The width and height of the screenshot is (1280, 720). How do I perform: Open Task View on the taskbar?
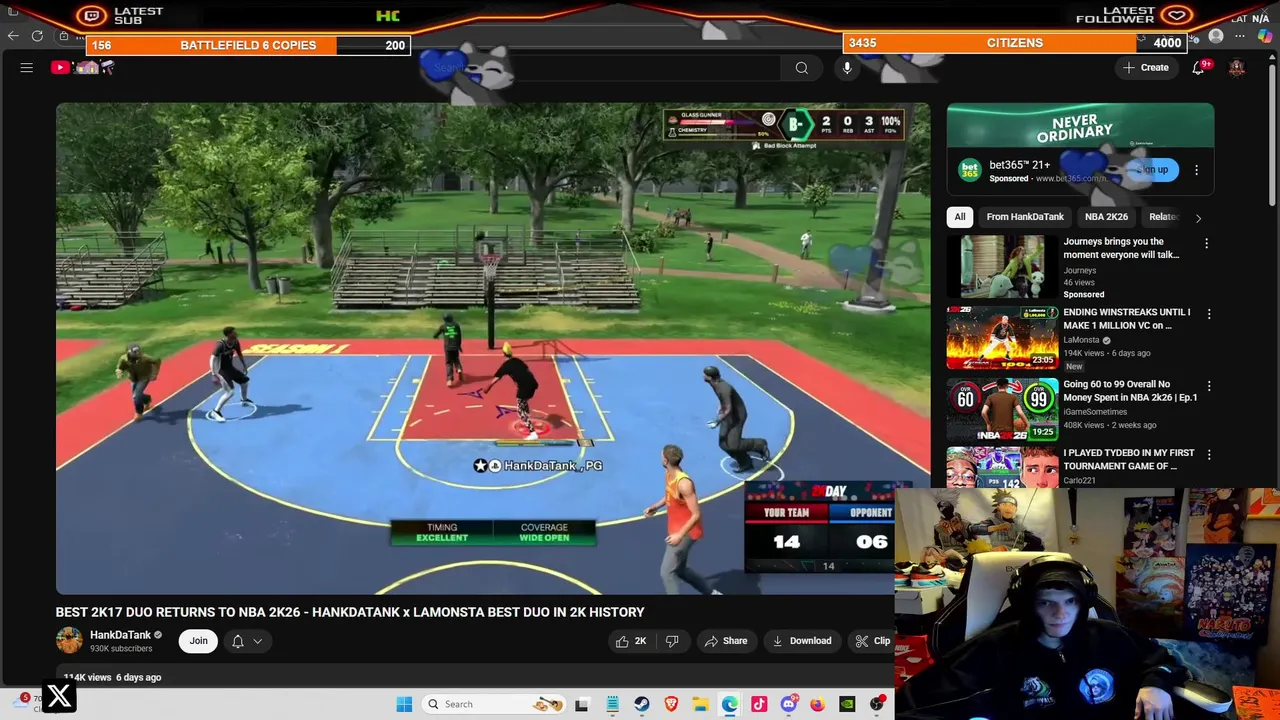point(582,704)
